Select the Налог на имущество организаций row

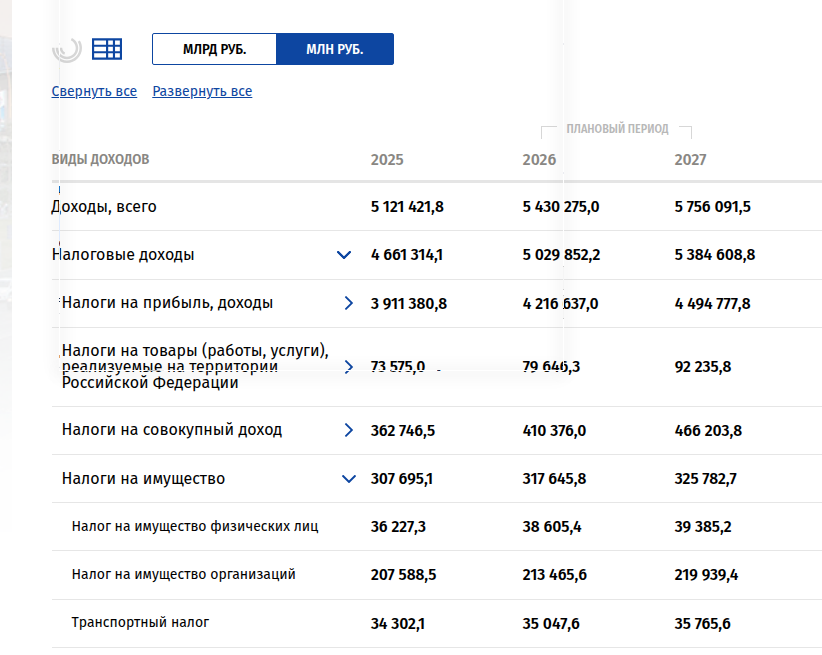point(183,575)
